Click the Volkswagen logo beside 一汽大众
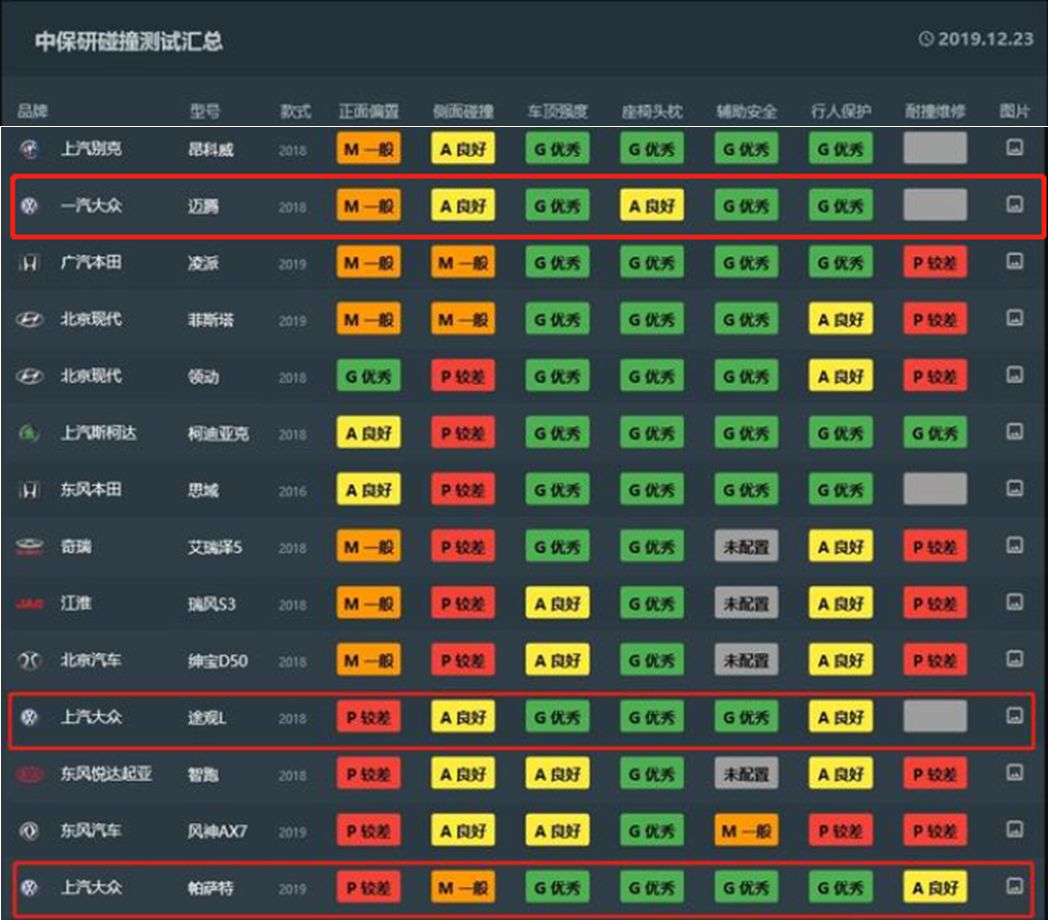Image resolution: width=1048 pixels, height=920 pixels. click(x=29, y=205)
